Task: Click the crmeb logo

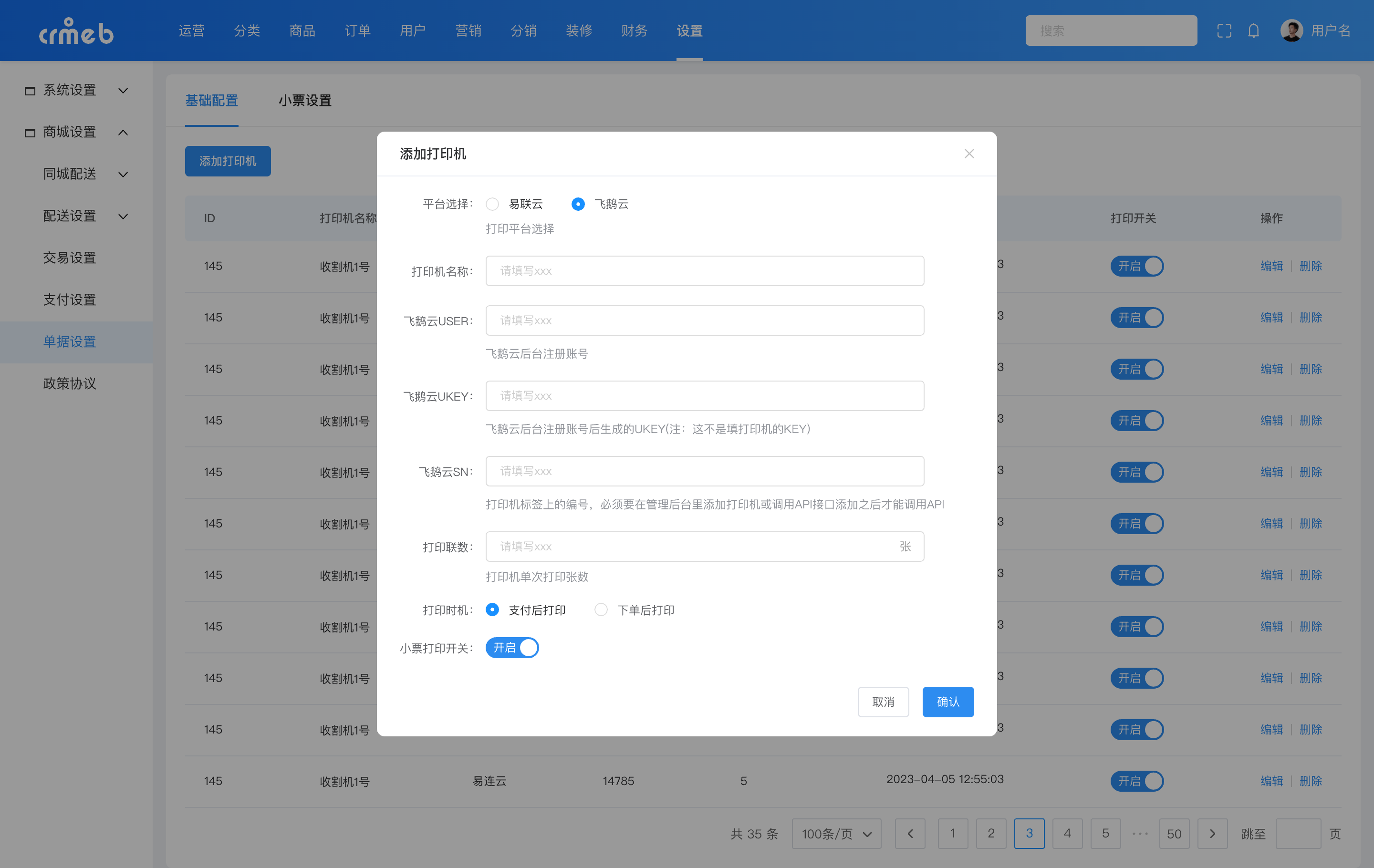Action: click(x=76, y=31)
